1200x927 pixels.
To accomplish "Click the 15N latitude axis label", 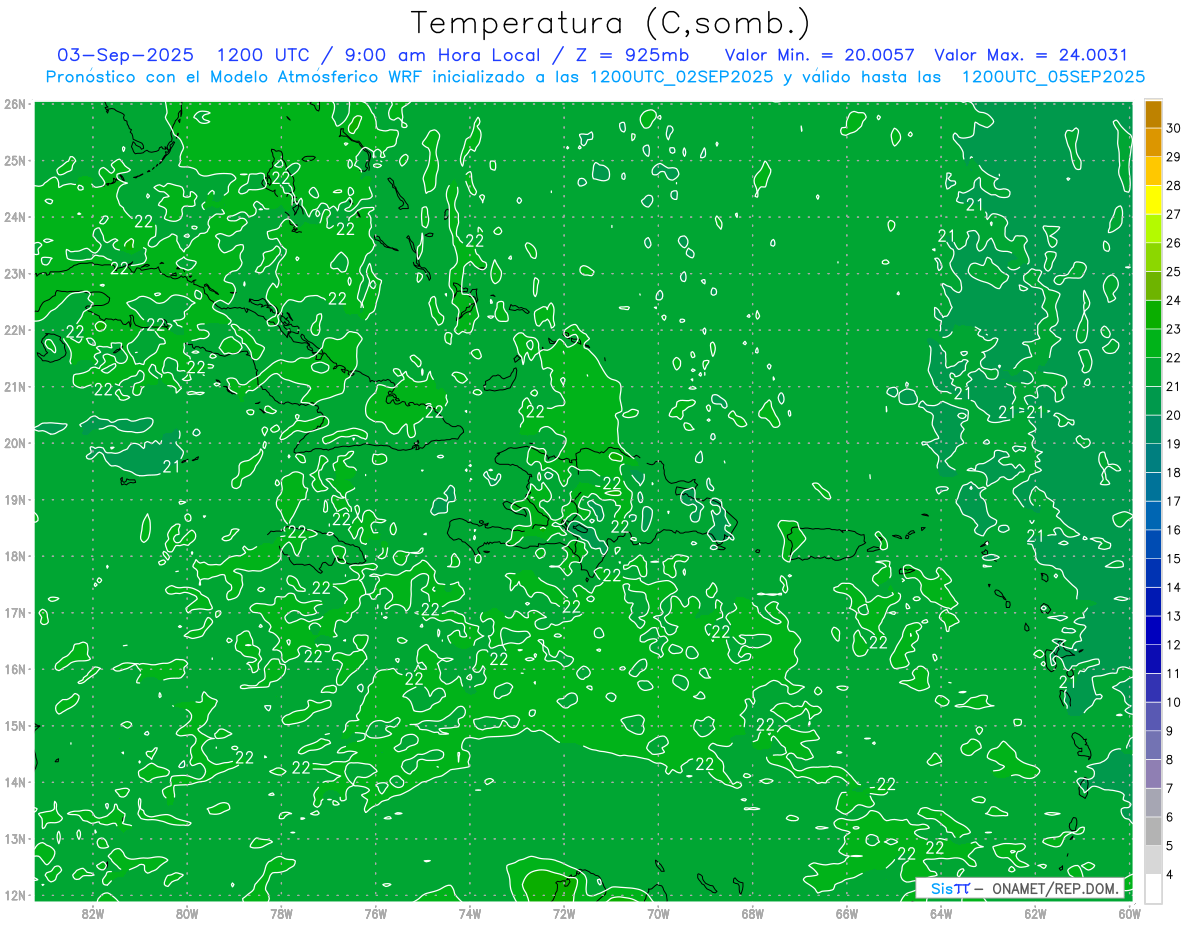I will click(15, 726).
